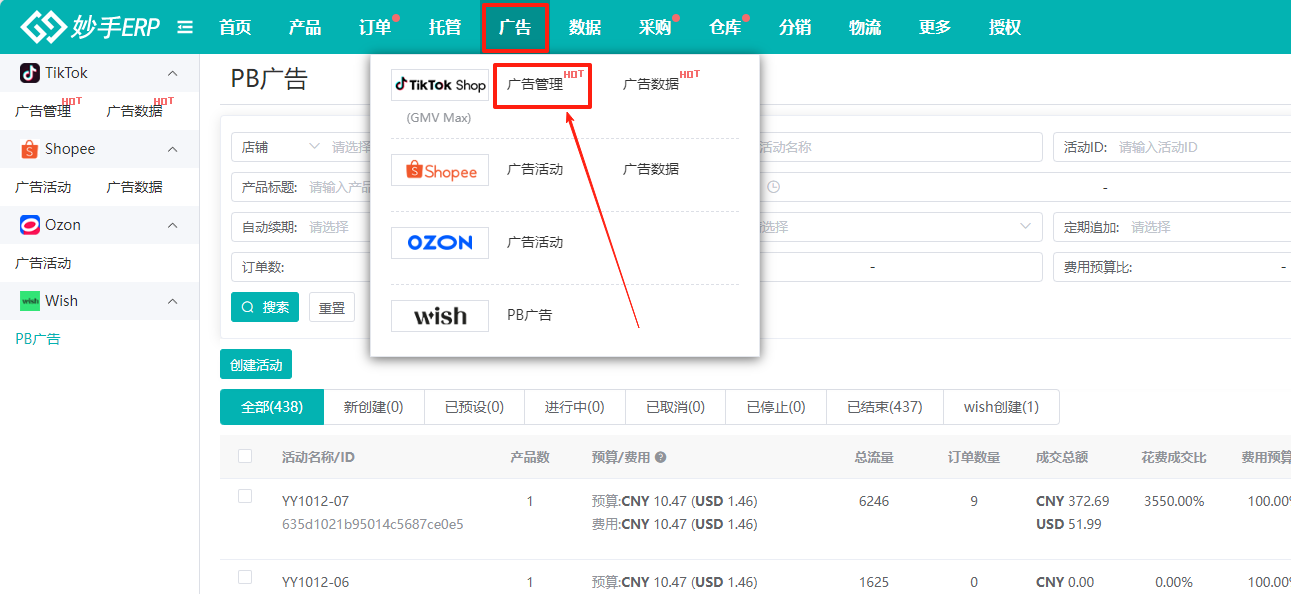Open Wish PB广告 in sidebar

(x=38, y=339)
